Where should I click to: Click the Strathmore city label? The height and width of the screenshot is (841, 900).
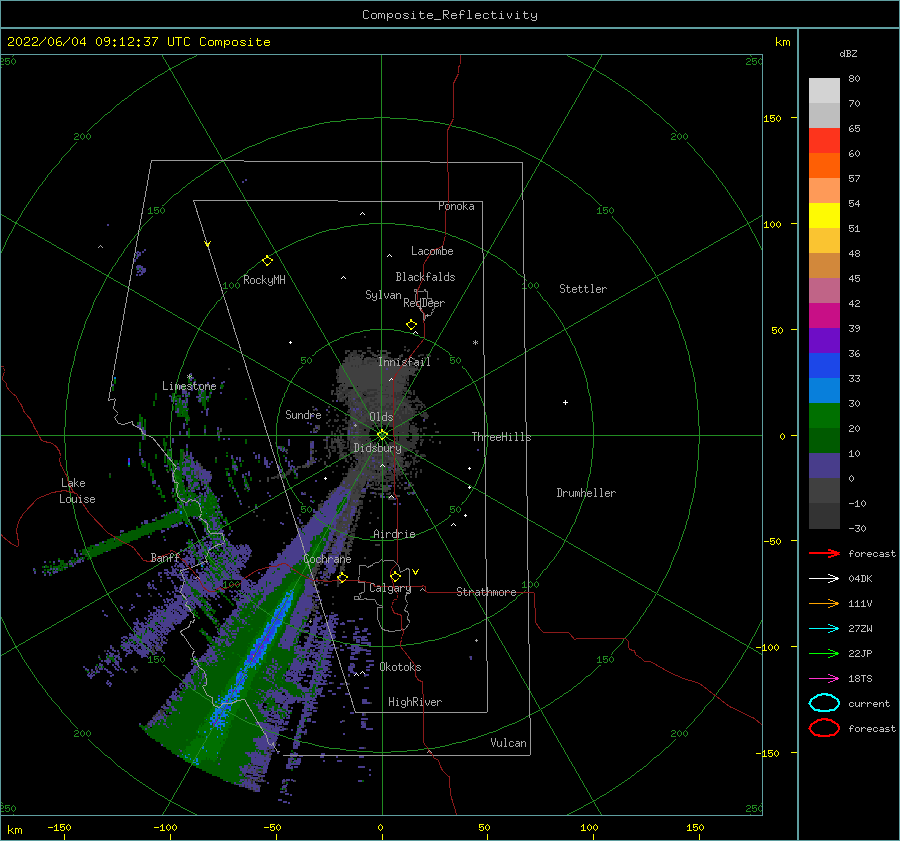click(486, 592)
